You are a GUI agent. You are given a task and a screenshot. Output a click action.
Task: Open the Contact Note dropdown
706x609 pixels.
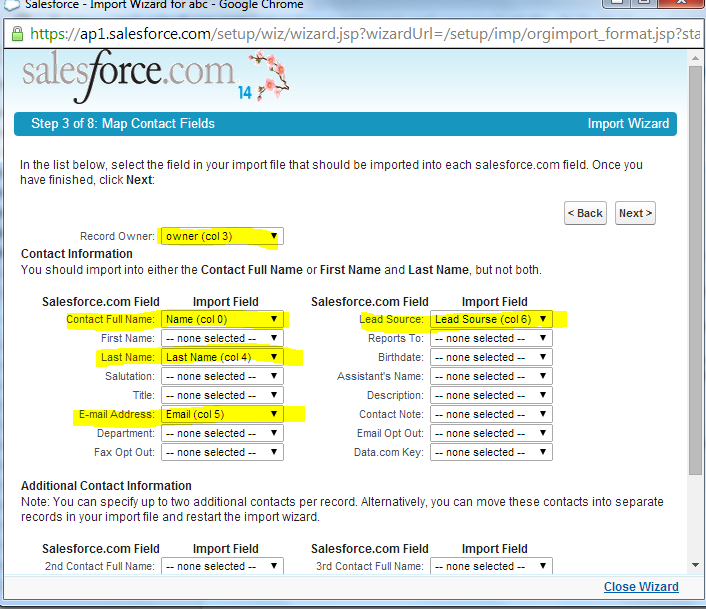(491, 414)
